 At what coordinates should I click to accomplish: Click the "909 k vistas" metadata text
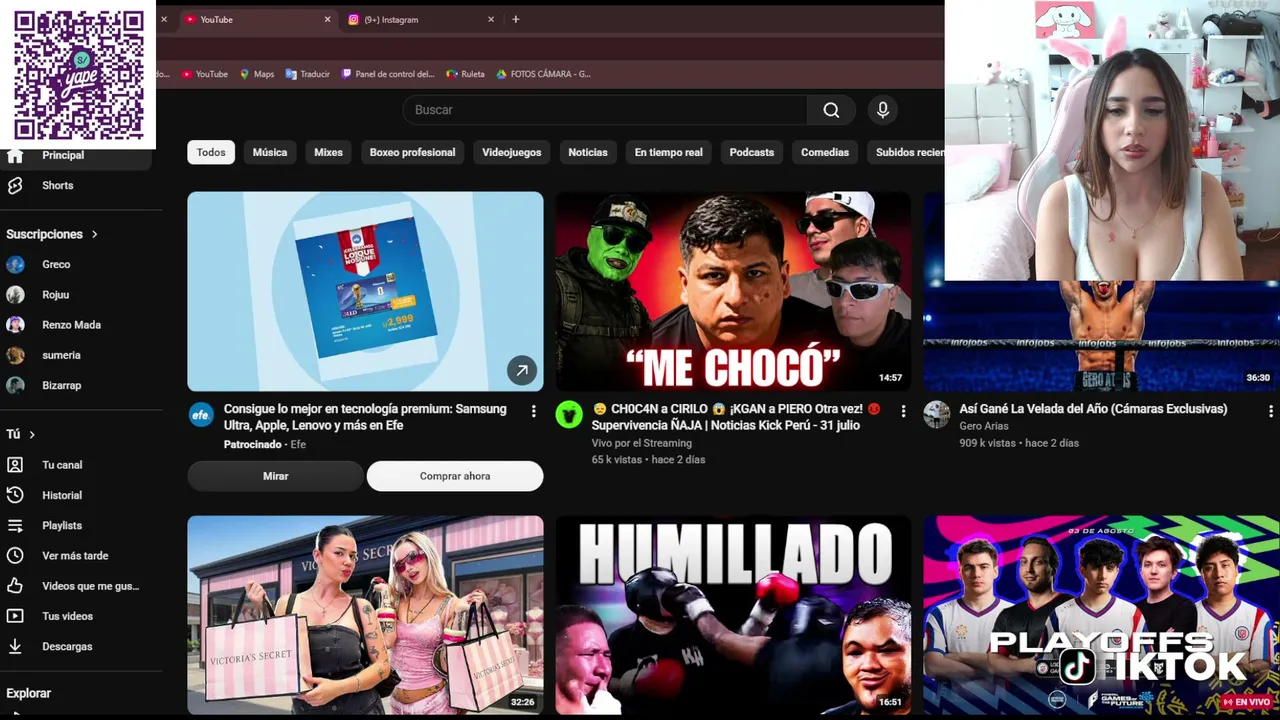click(x=987, y=443)
